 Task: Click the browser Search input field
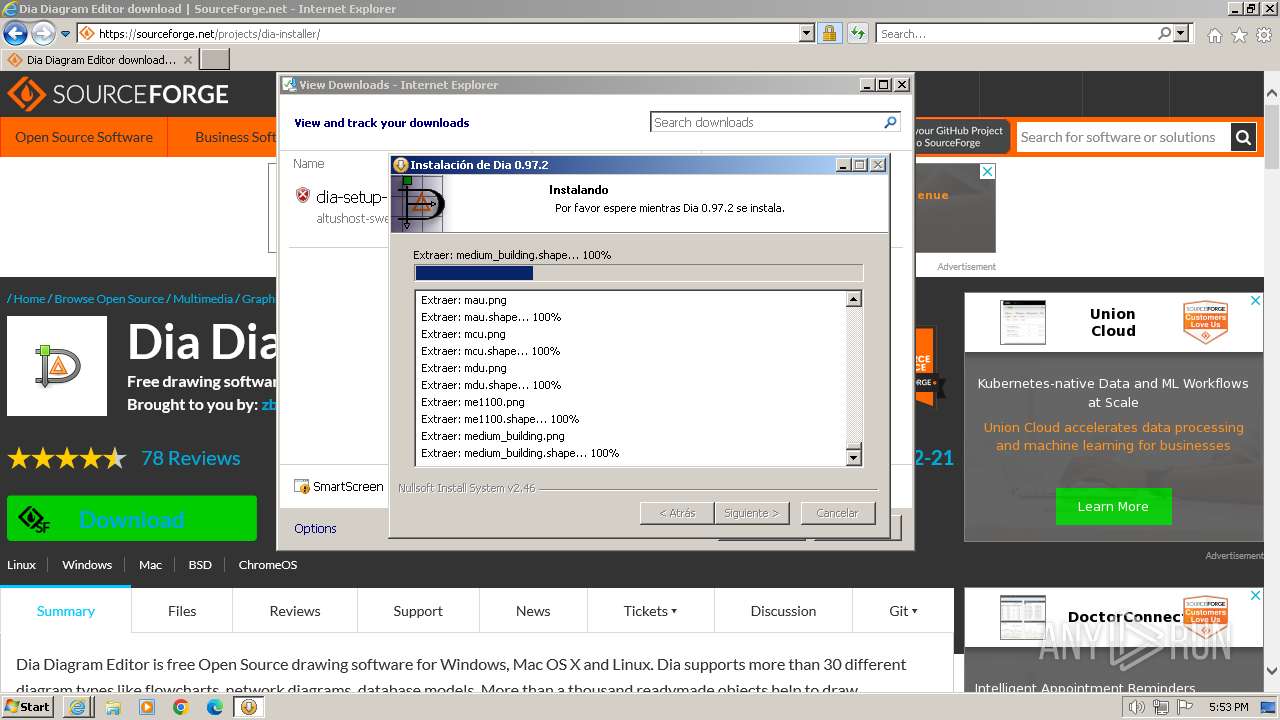(x=1015, y=33)
